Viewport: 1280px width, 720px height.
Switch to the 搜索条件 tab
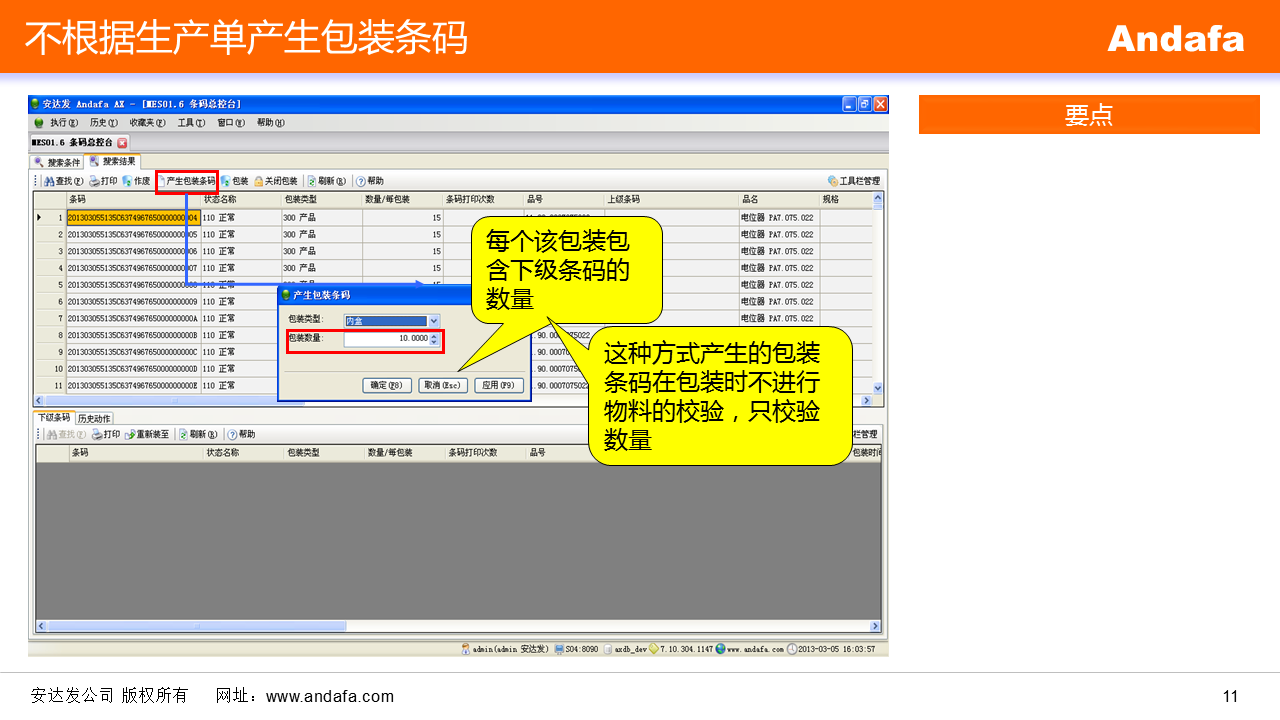click(x=58, y=162)
